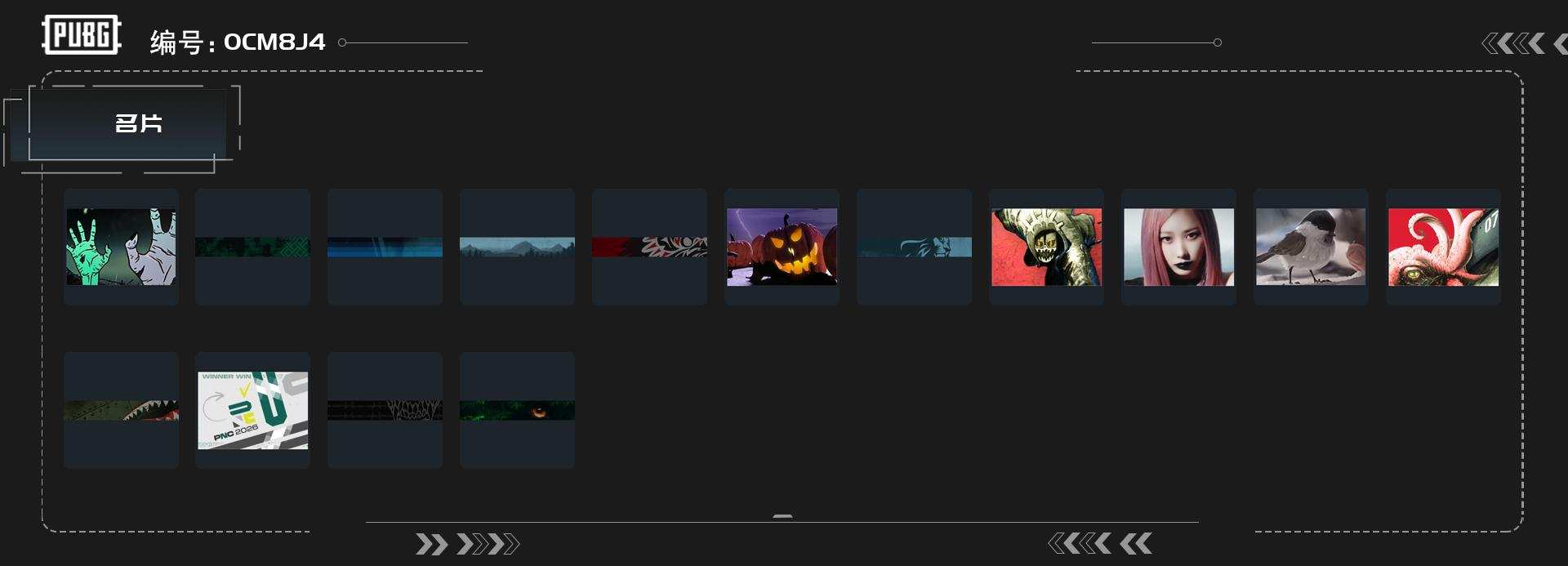This screenshot has width=1568, height=566.
Task: Select the bird on branch nameplate
Action: tap(1311, 247)
